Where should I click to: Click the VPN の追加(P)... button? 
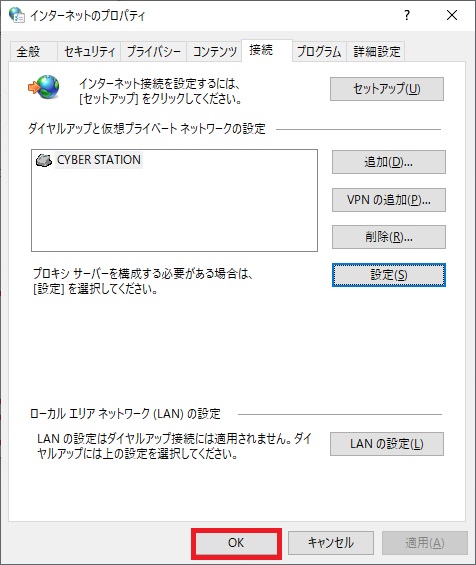click(x=388, y=200)
